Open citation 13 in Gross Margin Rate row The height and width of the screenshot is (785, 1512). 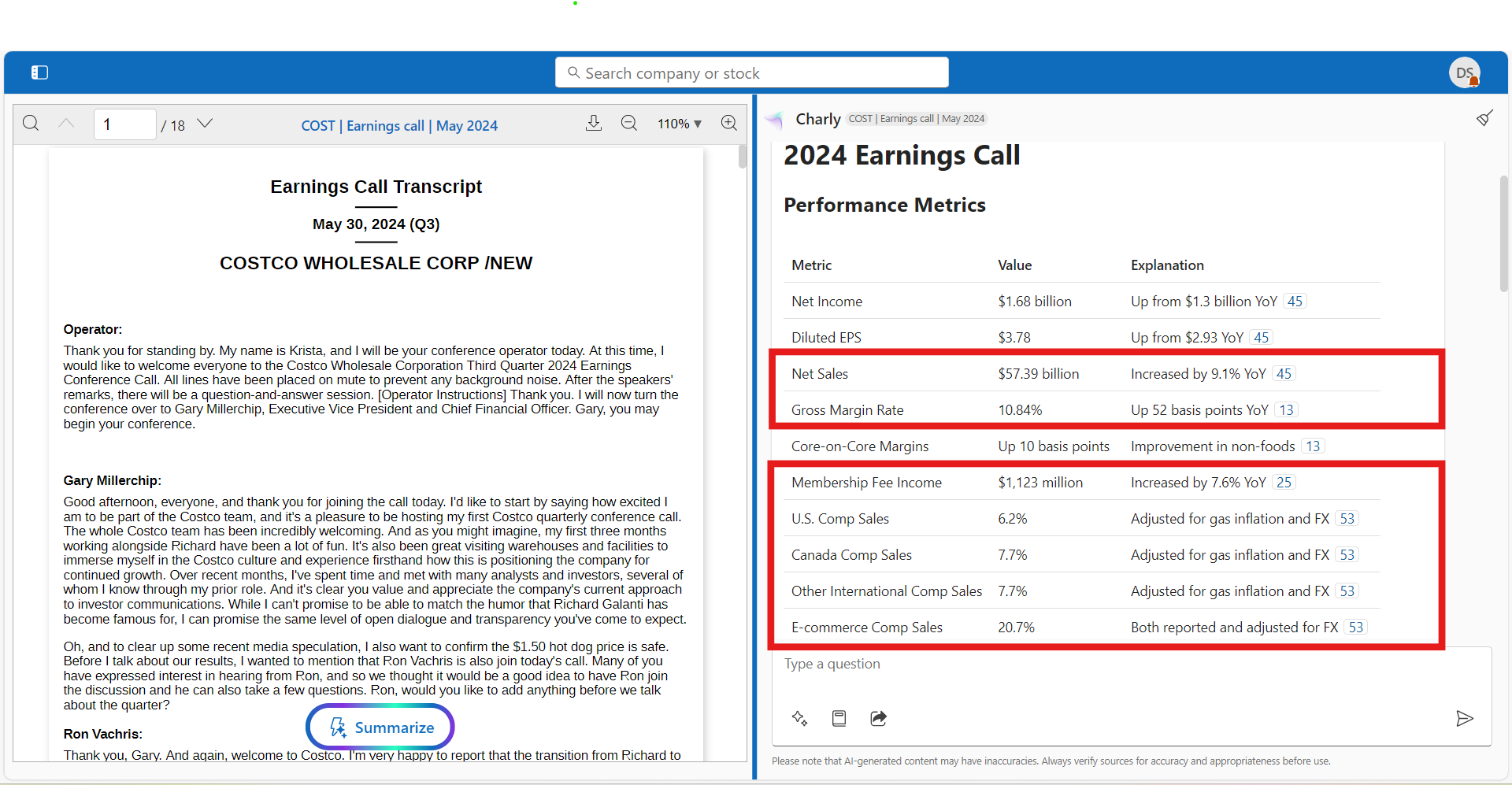[x=1286, y=410]
